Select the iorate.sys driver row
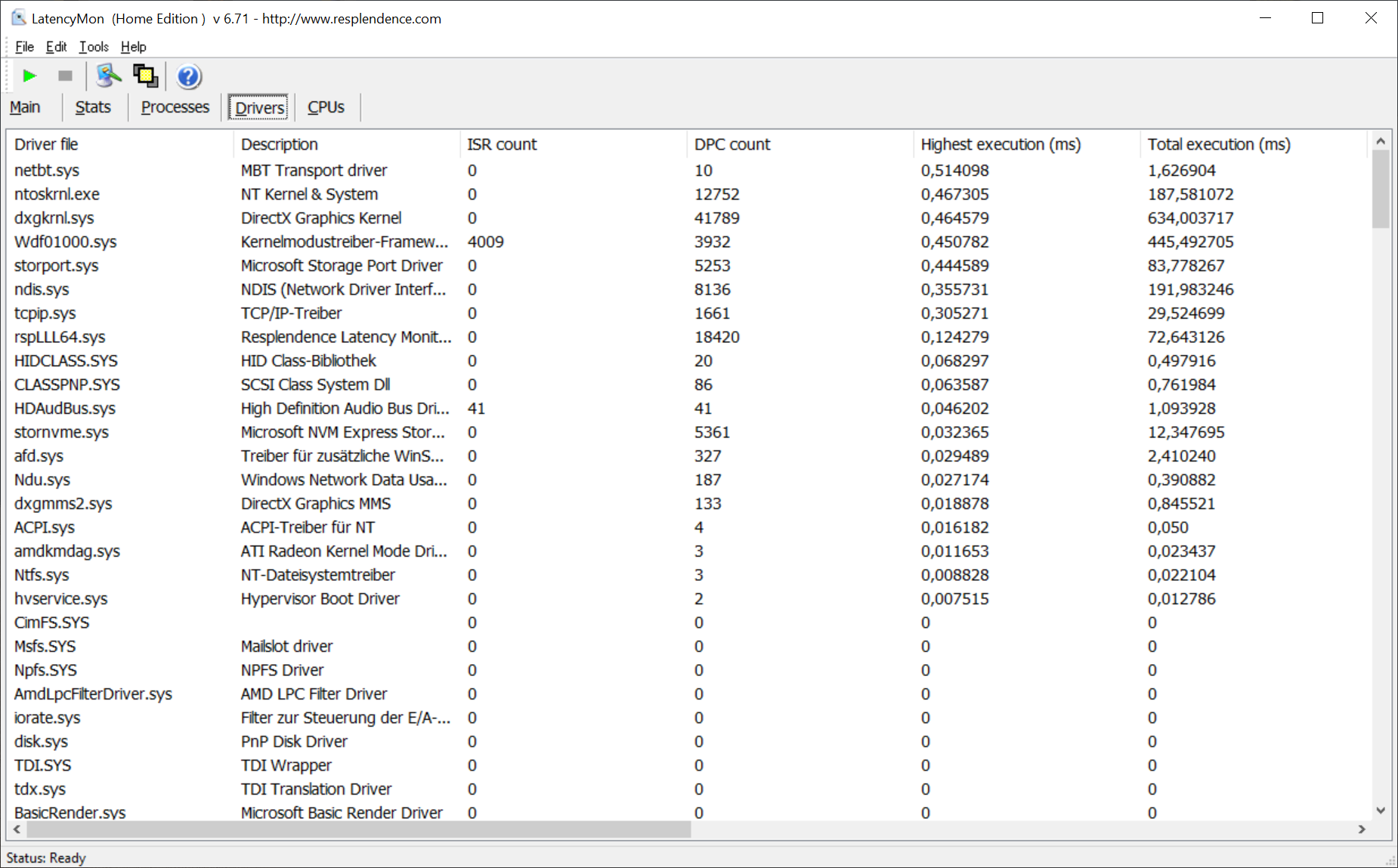This screenshot has width=1398, height=868. [689, 718]
